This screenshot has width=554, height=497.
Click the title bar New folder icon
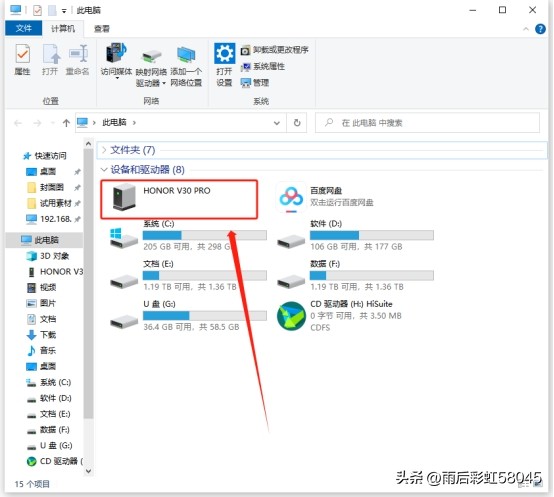pyautogui.click(x=52, y=10)
